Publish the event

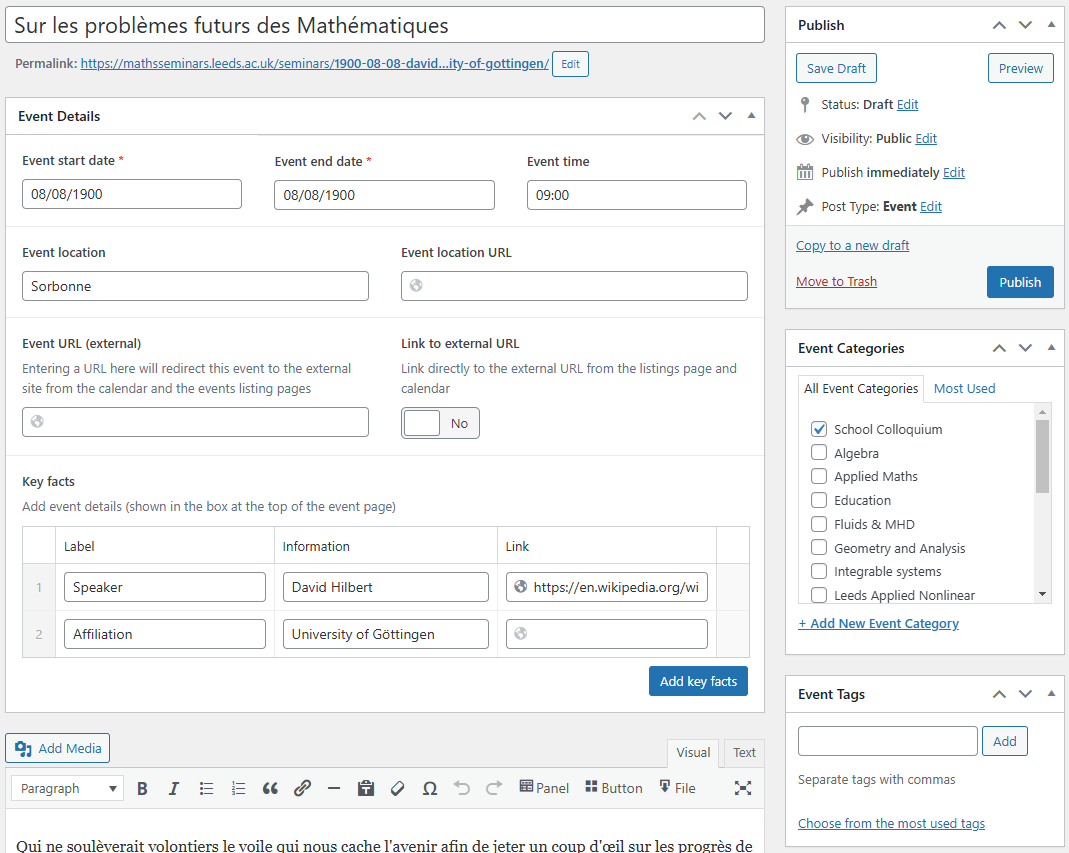1020,282
